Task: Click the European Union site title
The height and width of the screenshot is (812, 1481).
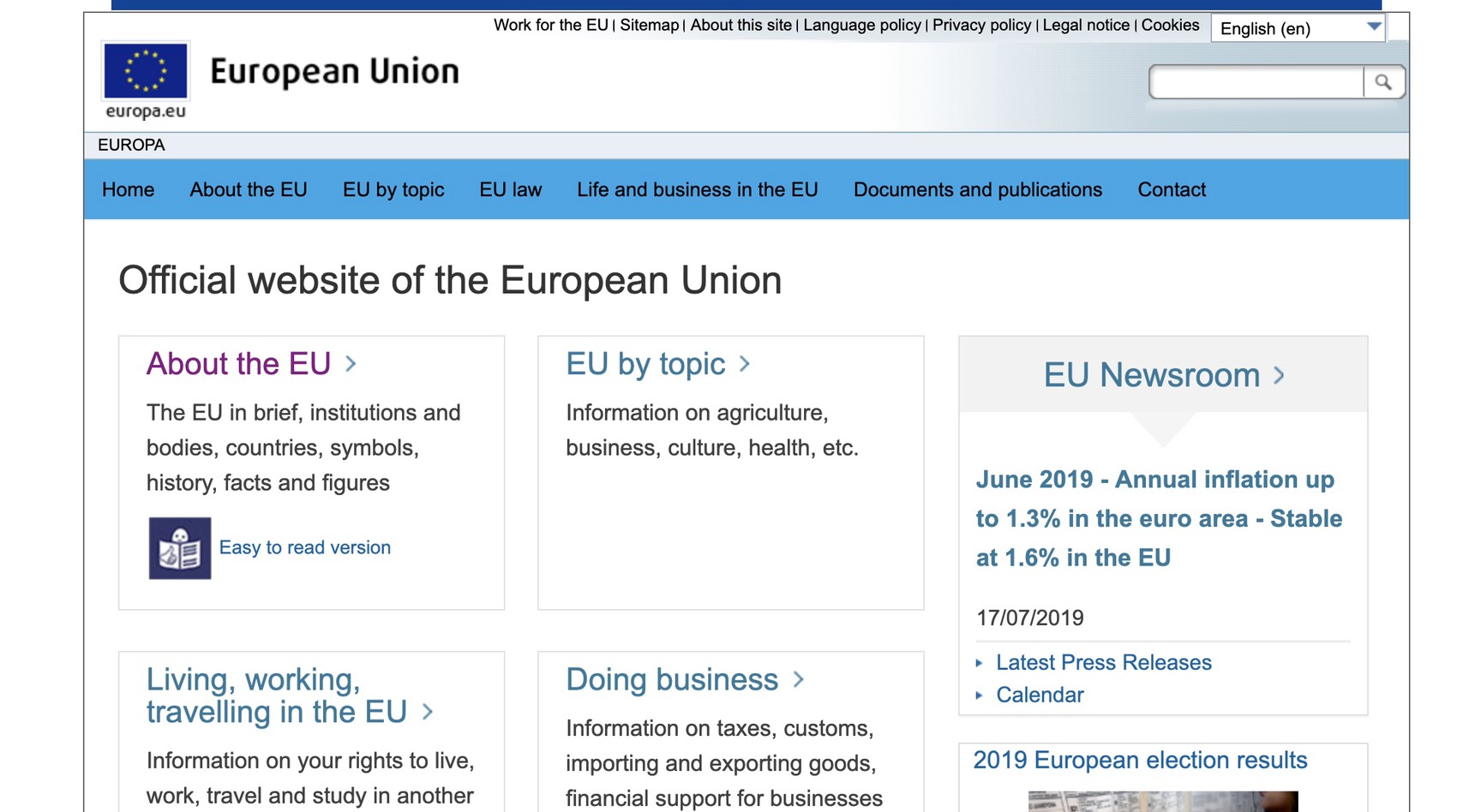Action: click(x=334, y=72)
